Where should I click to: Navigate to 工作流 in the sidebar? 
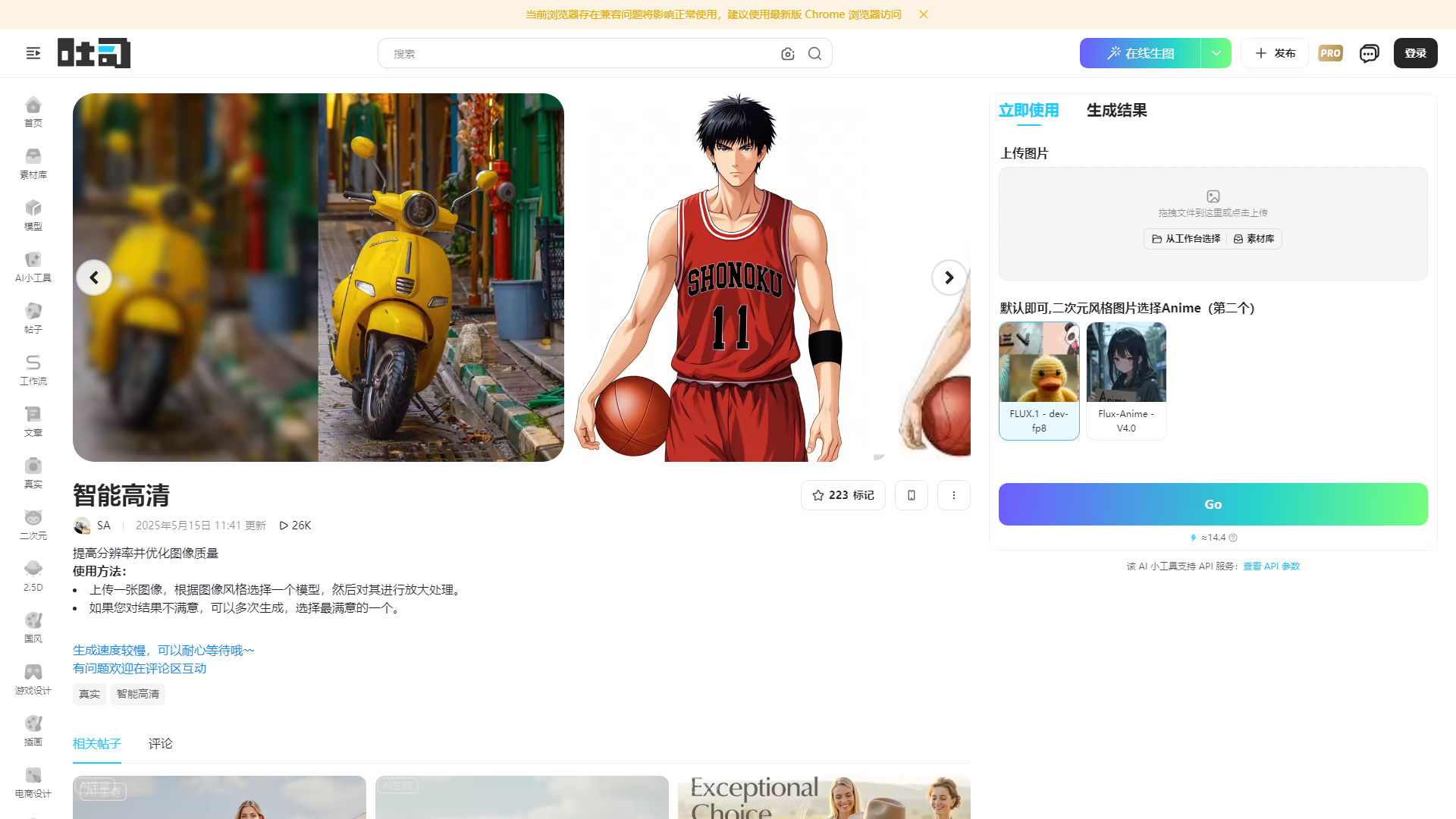tap(33, 369)
